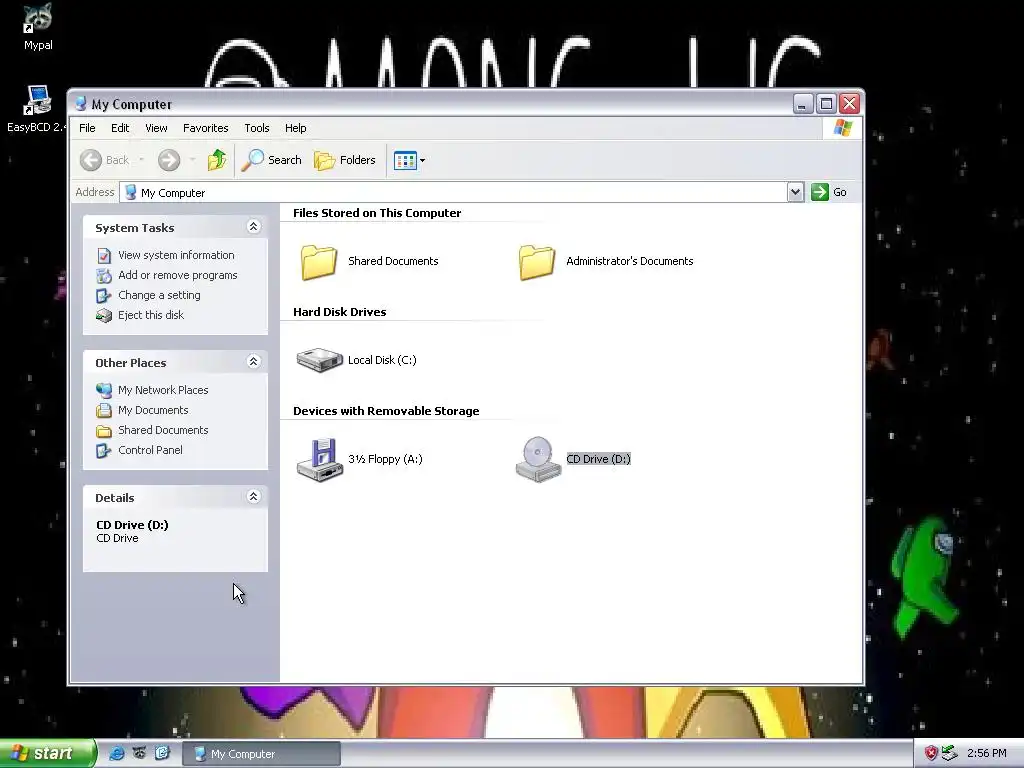Click the Hard Disk Drives group header
The image size is (1024, 768).
click(340, 312)
